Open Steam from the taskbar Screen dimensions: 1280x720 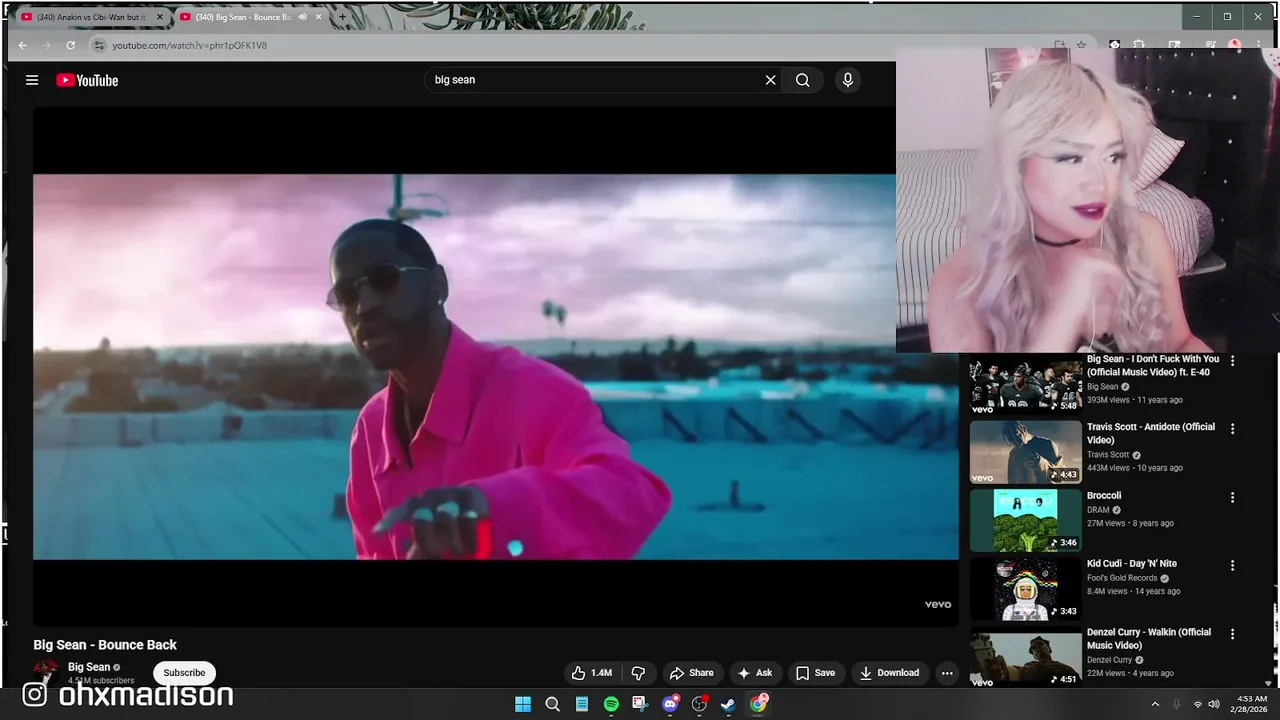point(728,704)
